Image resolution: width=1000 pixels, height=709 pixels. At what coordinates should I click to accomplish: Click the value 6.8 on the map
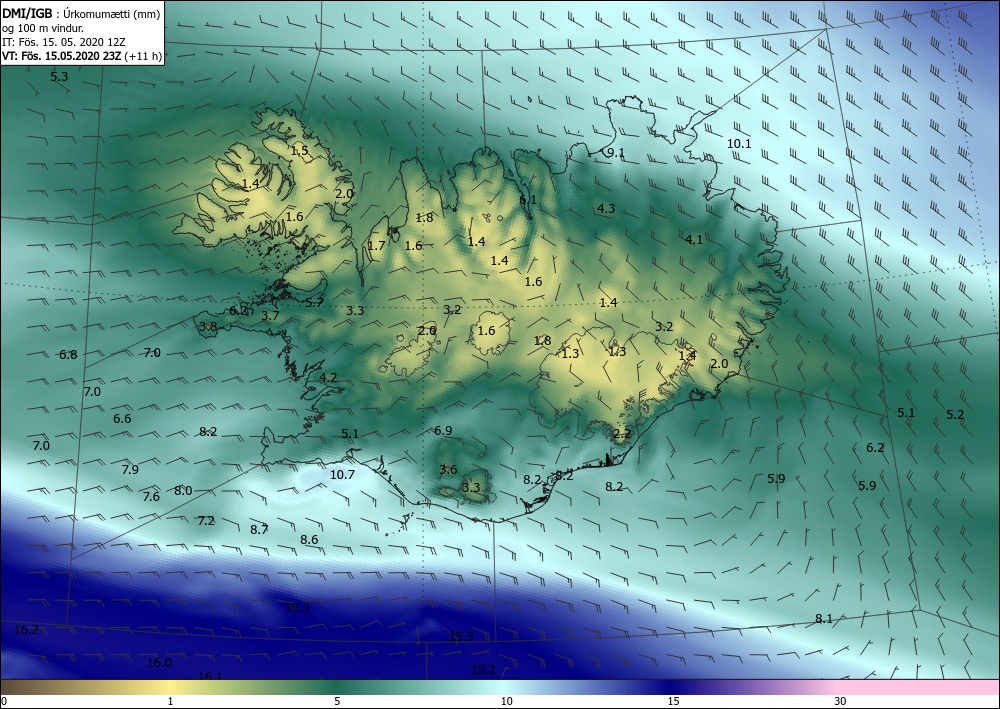tap(68, 354)
